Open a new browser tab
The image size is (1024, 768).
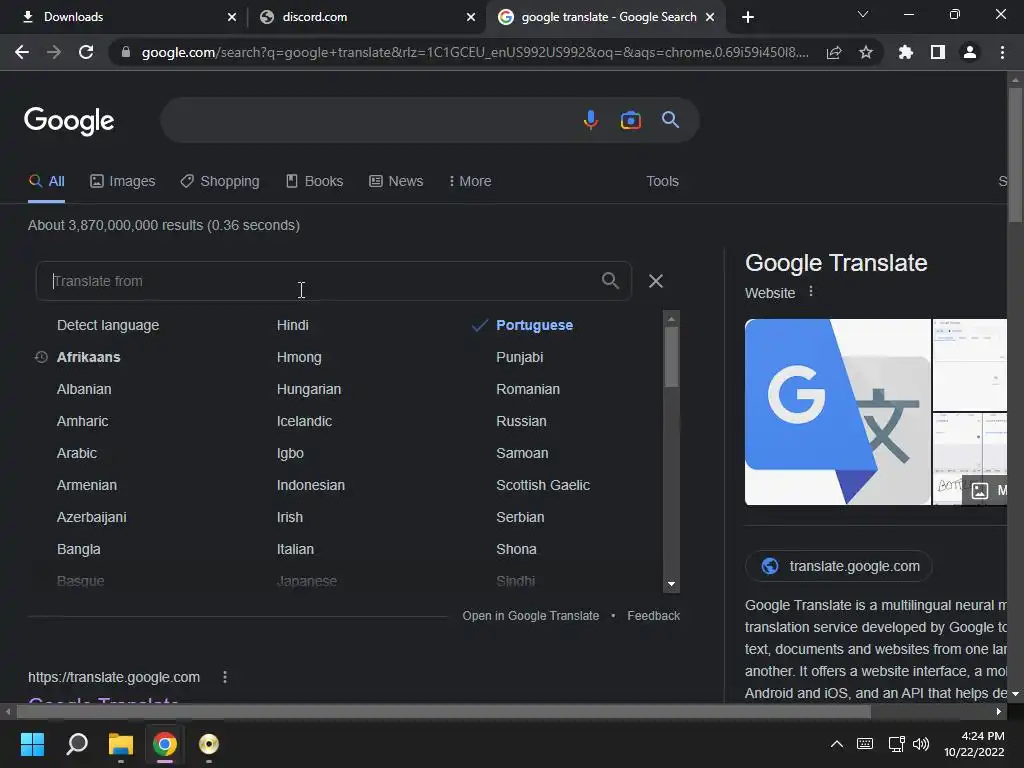(748, 17)
